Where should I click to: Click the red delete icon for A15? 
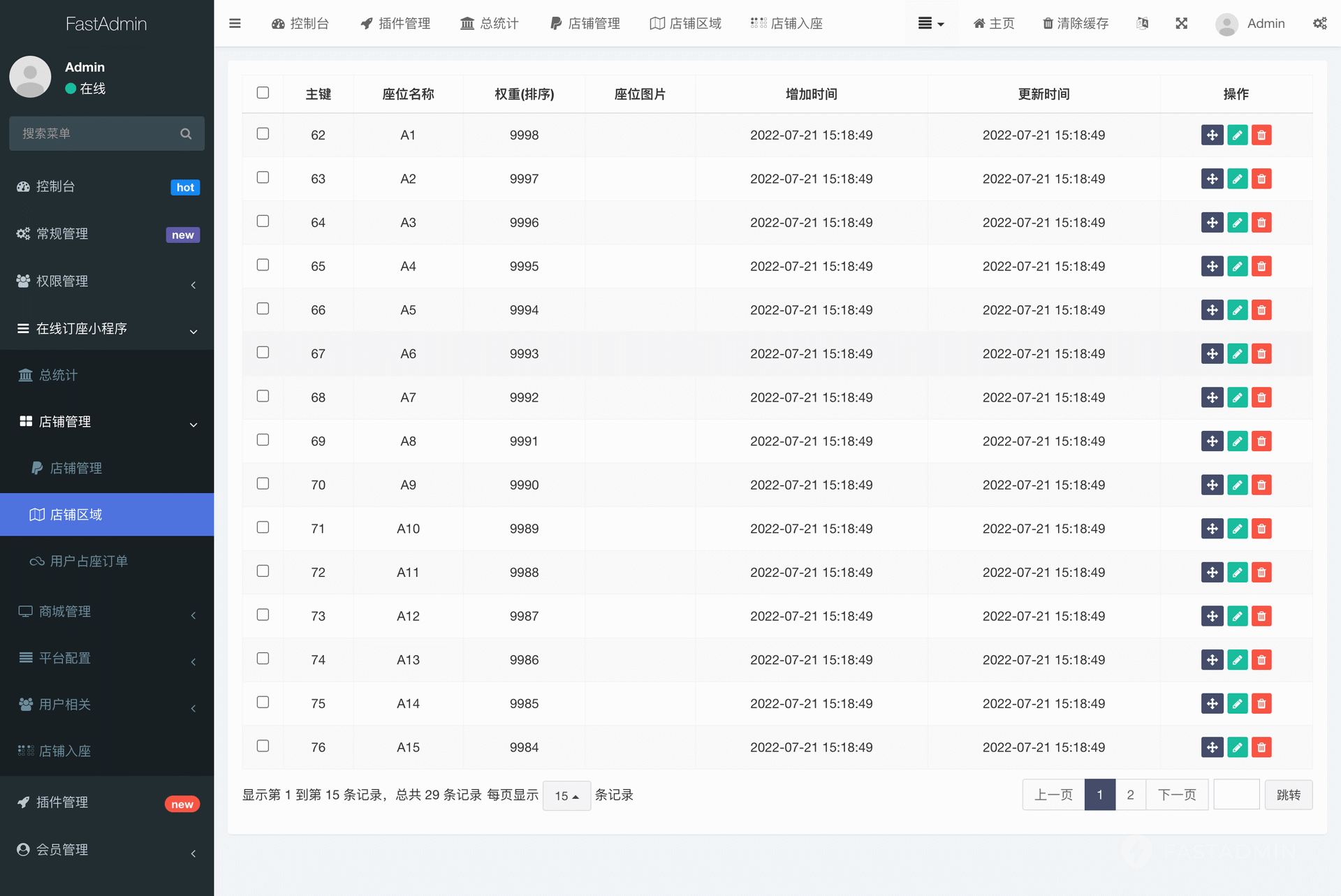[1261, 747]
